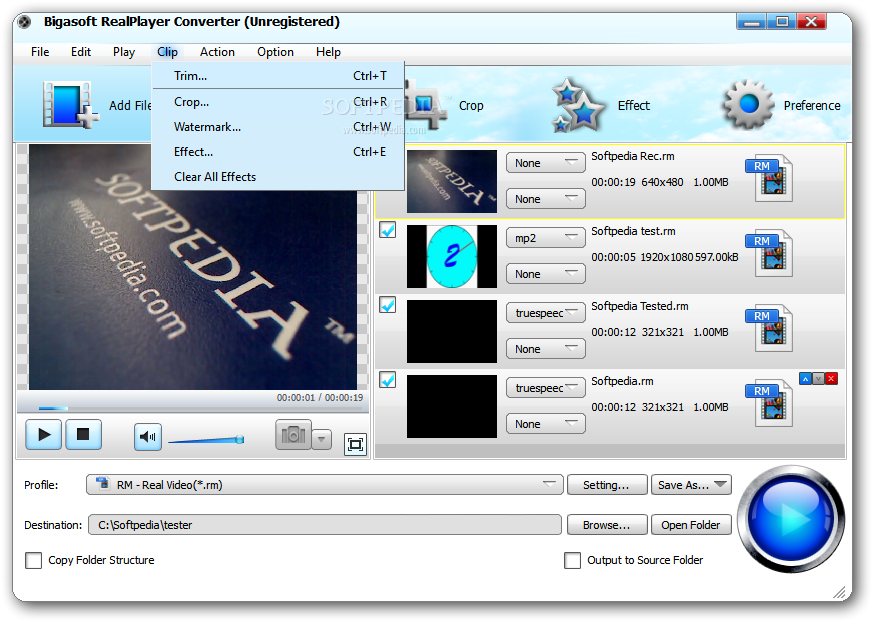Open the Help menu
873x622 pixels.
328,52
